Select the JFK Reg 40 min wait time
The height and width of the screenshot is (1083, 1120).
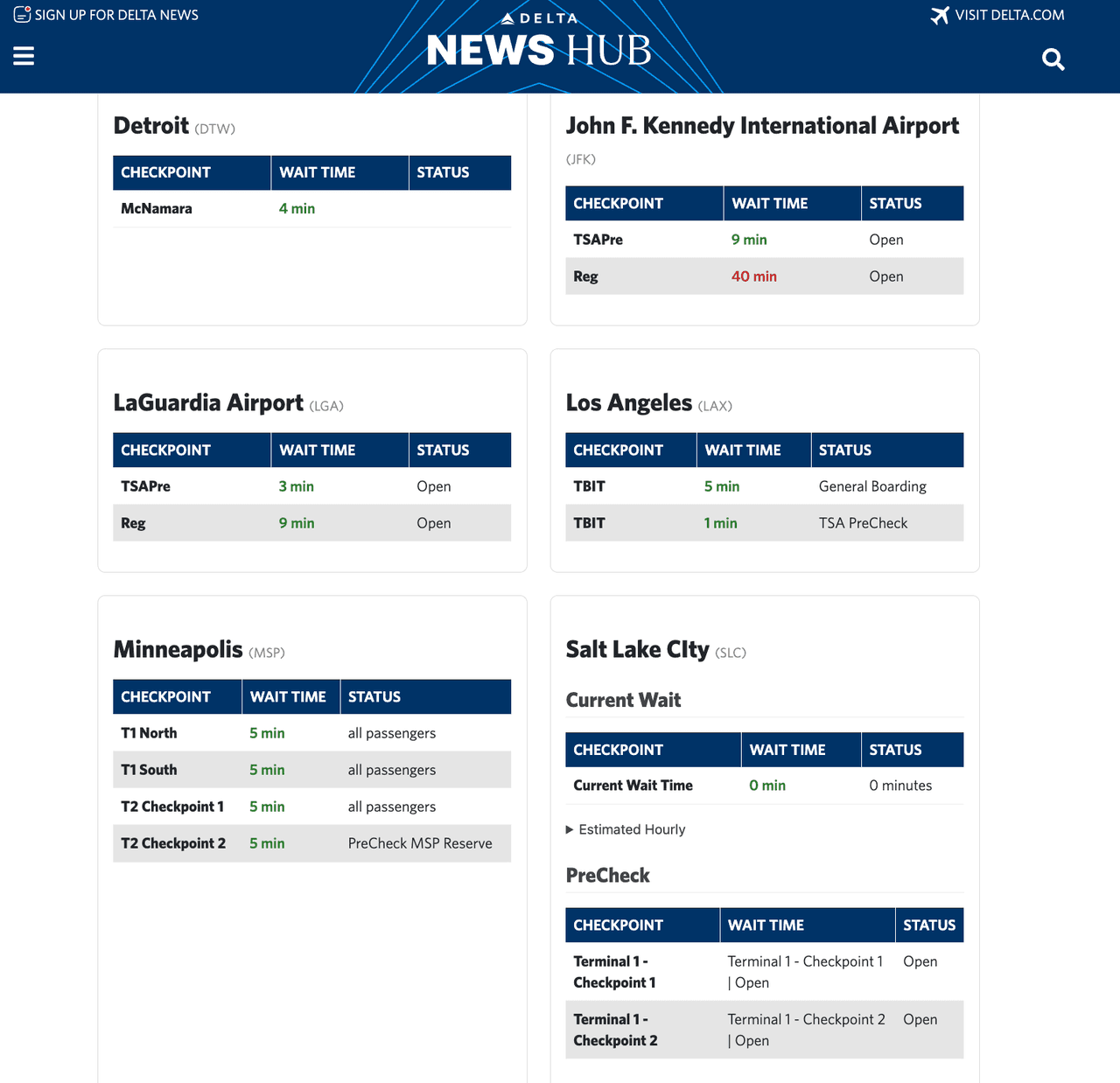753,276
